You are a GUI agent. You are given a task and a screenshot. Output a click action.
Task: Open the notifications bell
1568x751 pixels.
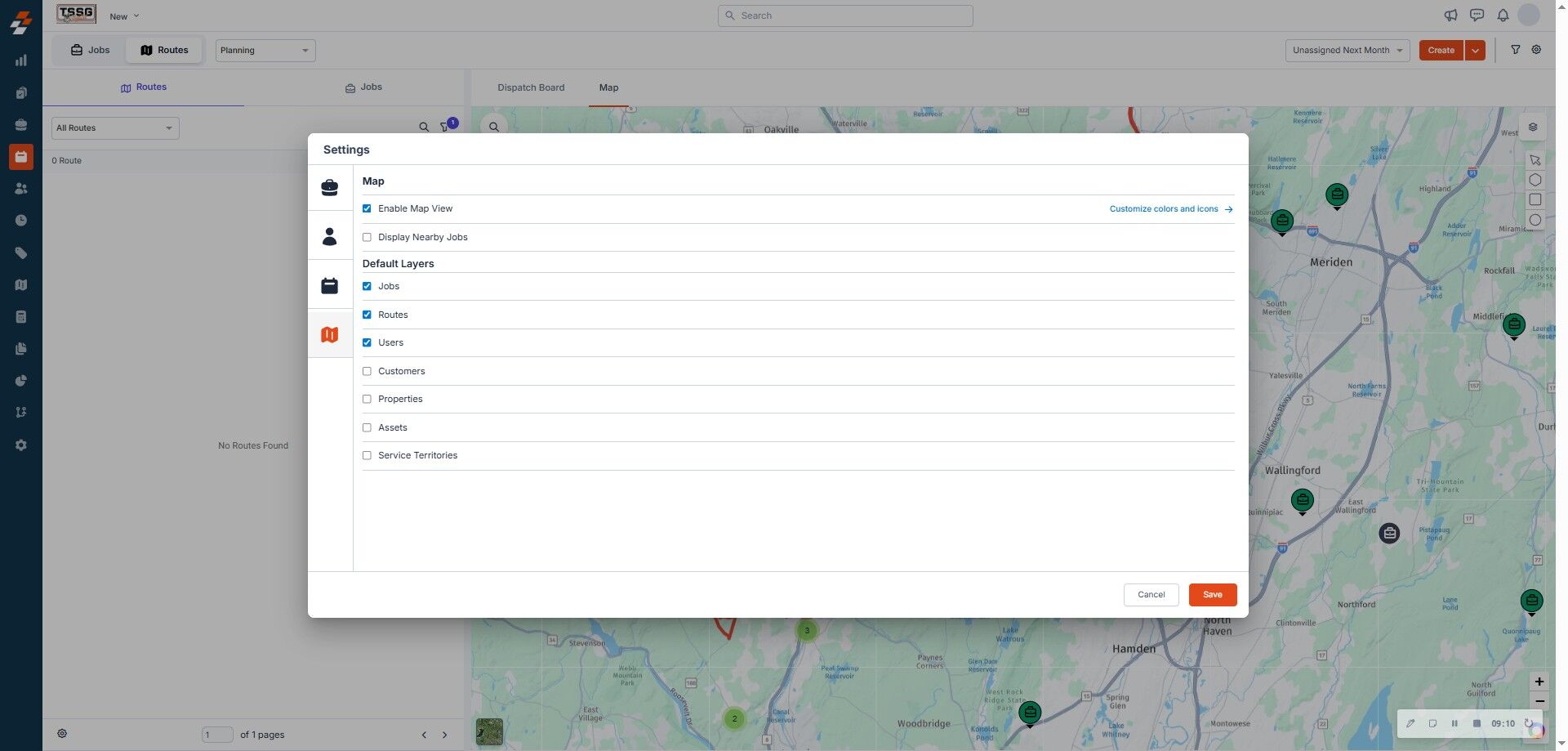click(1503, 16)
